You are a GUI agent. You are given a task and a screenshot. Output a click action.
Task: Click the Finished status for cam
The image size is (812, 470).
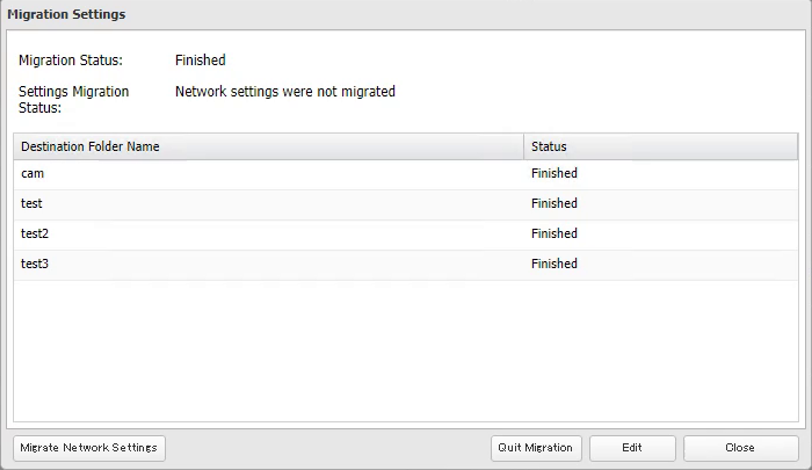tap(554, 174)
